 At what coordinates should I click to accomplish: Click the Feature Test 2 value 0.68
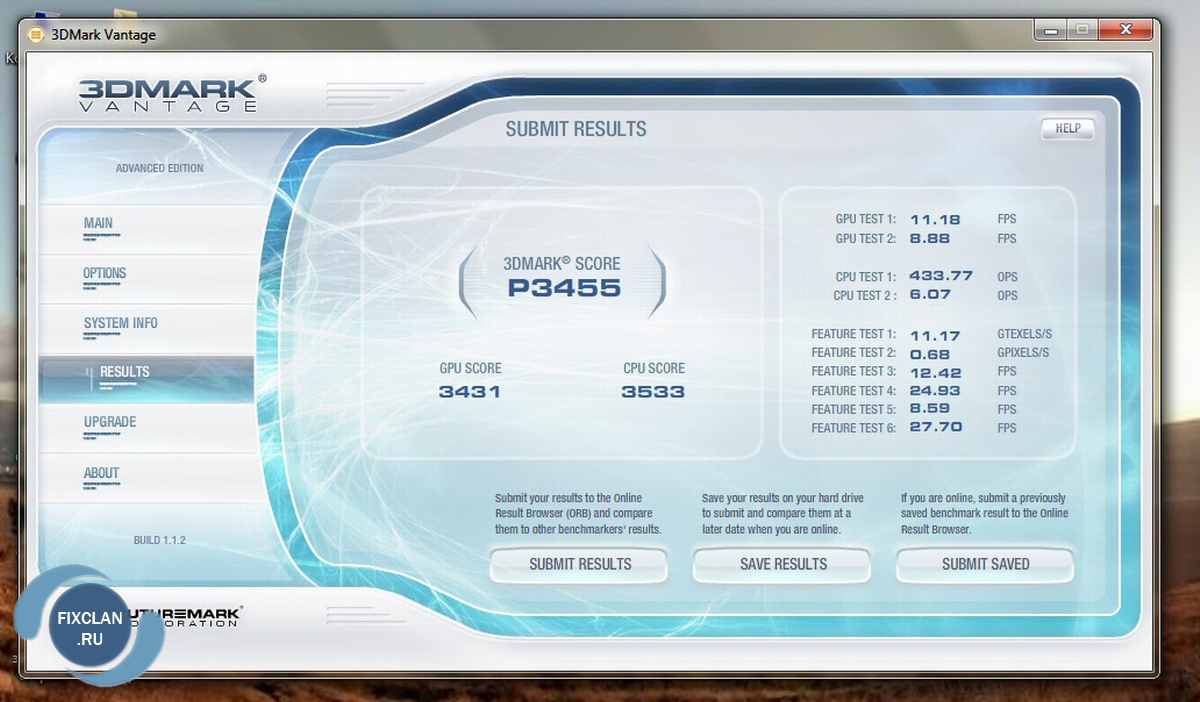[929, 353]
